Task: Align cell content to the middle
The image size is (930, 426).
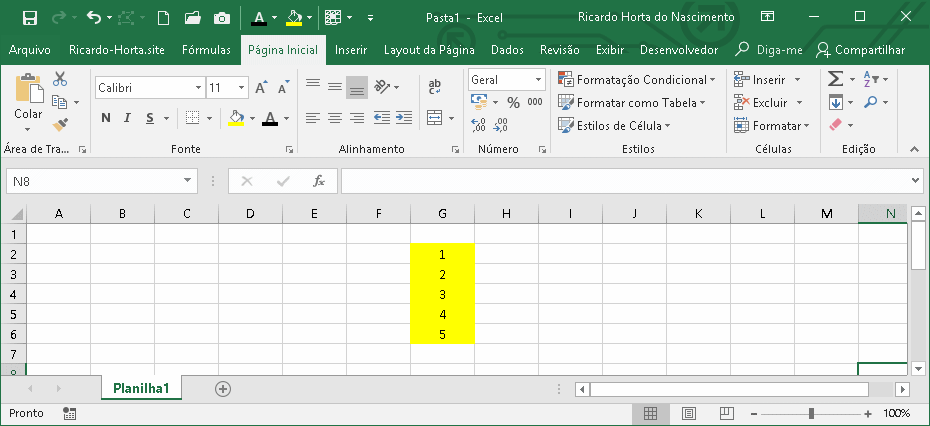Action: pos(335,87)
